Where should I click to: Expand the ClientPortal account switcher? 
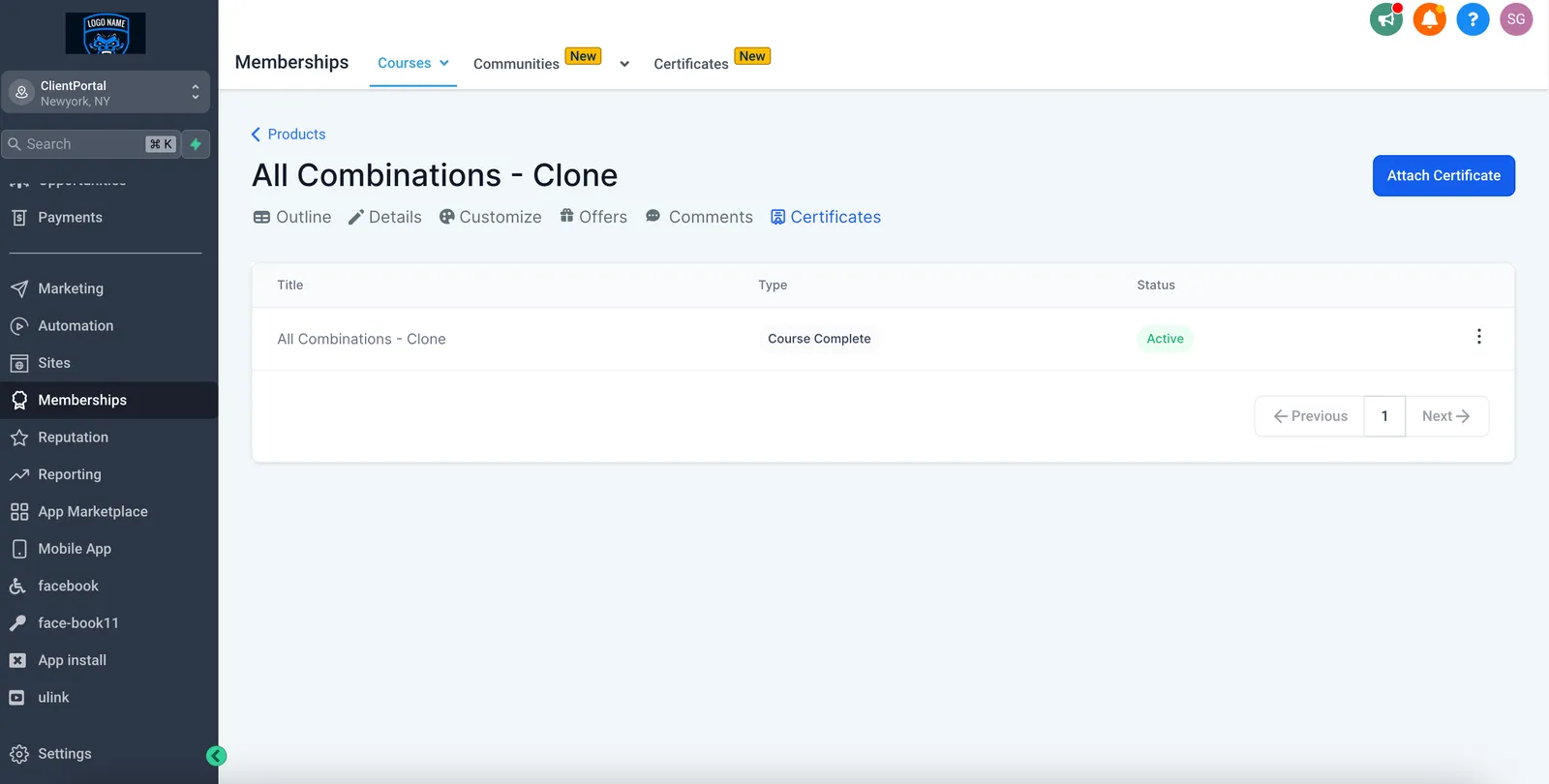pyautogui.click(x=106, y=93)
